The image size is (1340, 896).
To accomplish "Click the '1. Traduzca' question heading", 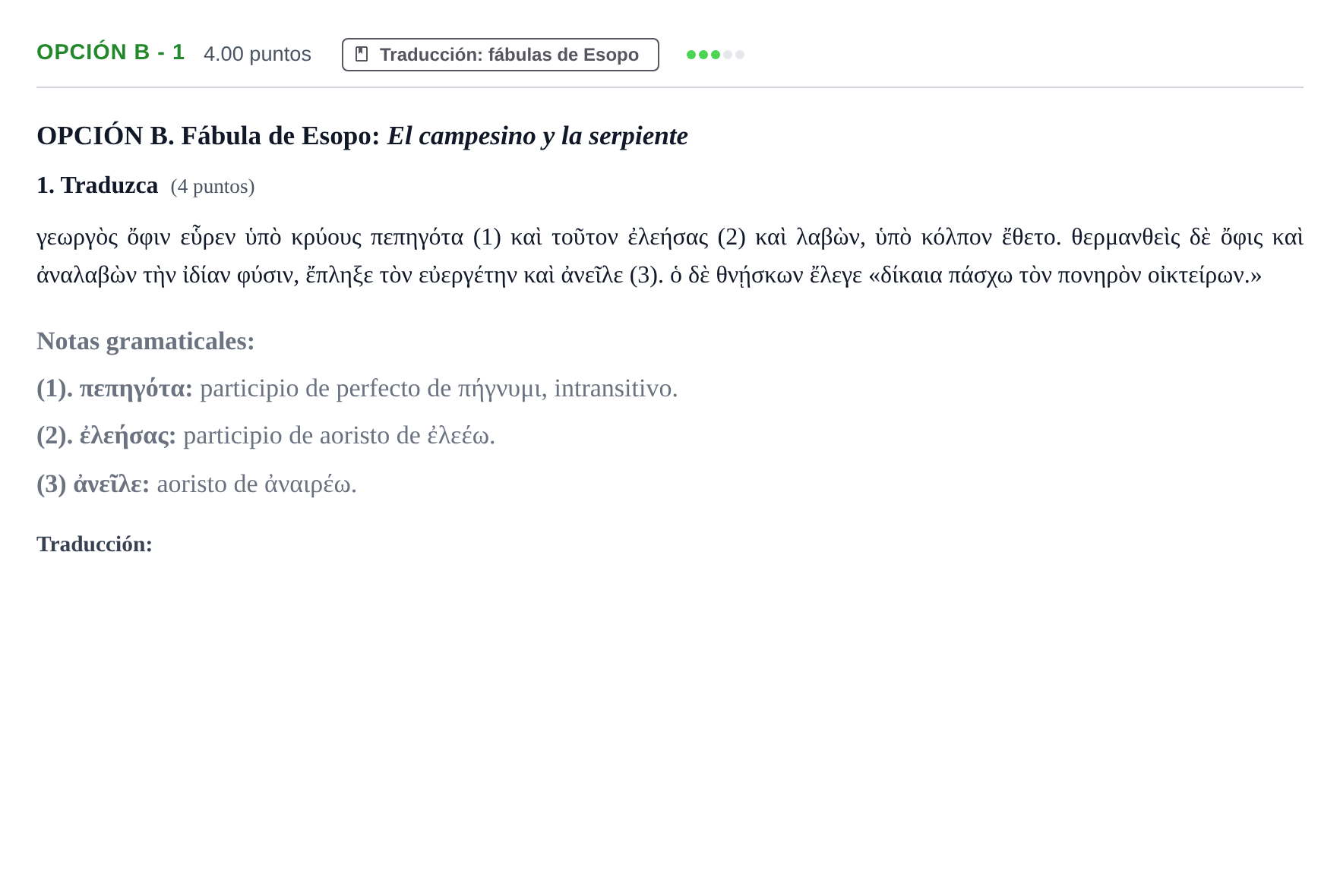I will (x=97, y=185).
